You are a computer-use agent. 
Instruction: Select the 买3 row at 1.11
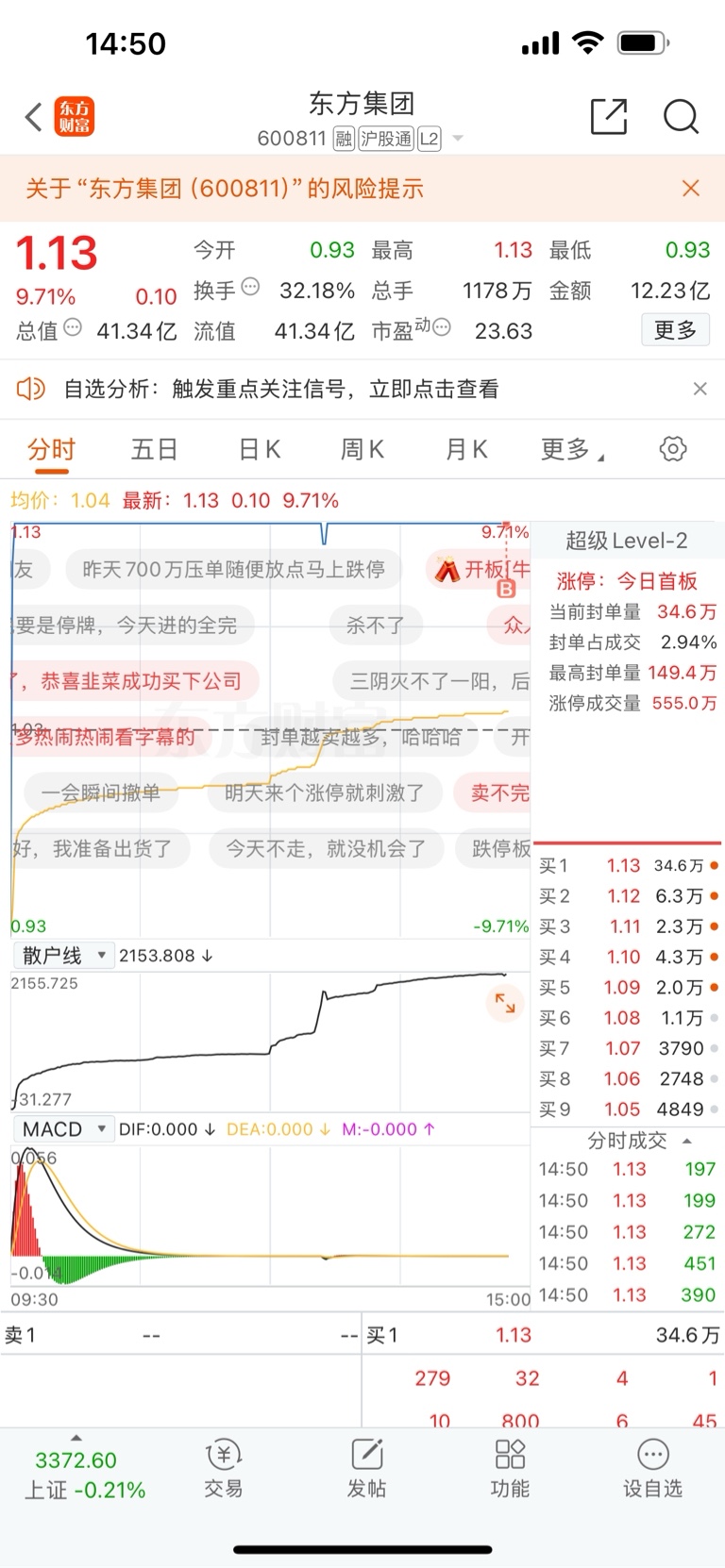tap(628, 926)
